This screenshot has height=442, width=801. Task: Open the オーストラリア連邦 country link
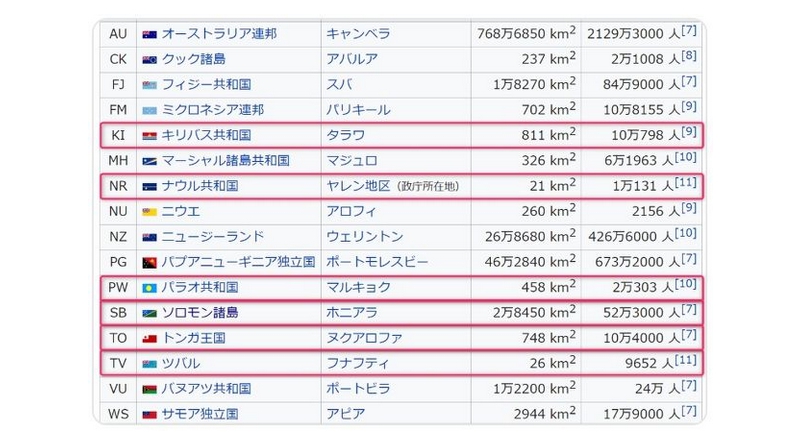[219, 34]
